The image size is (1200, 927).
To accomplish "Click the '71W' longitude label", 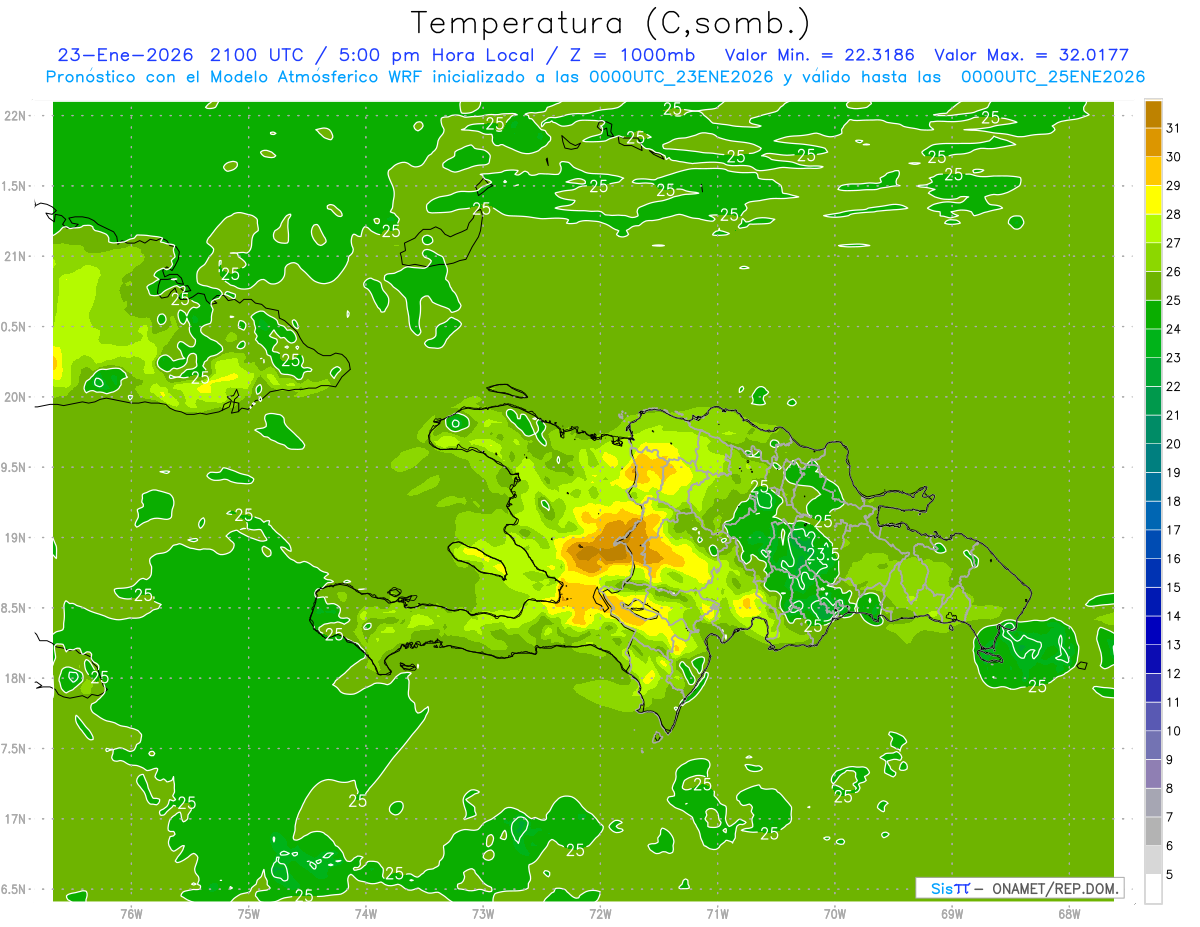I will click(x=717, y=913).
